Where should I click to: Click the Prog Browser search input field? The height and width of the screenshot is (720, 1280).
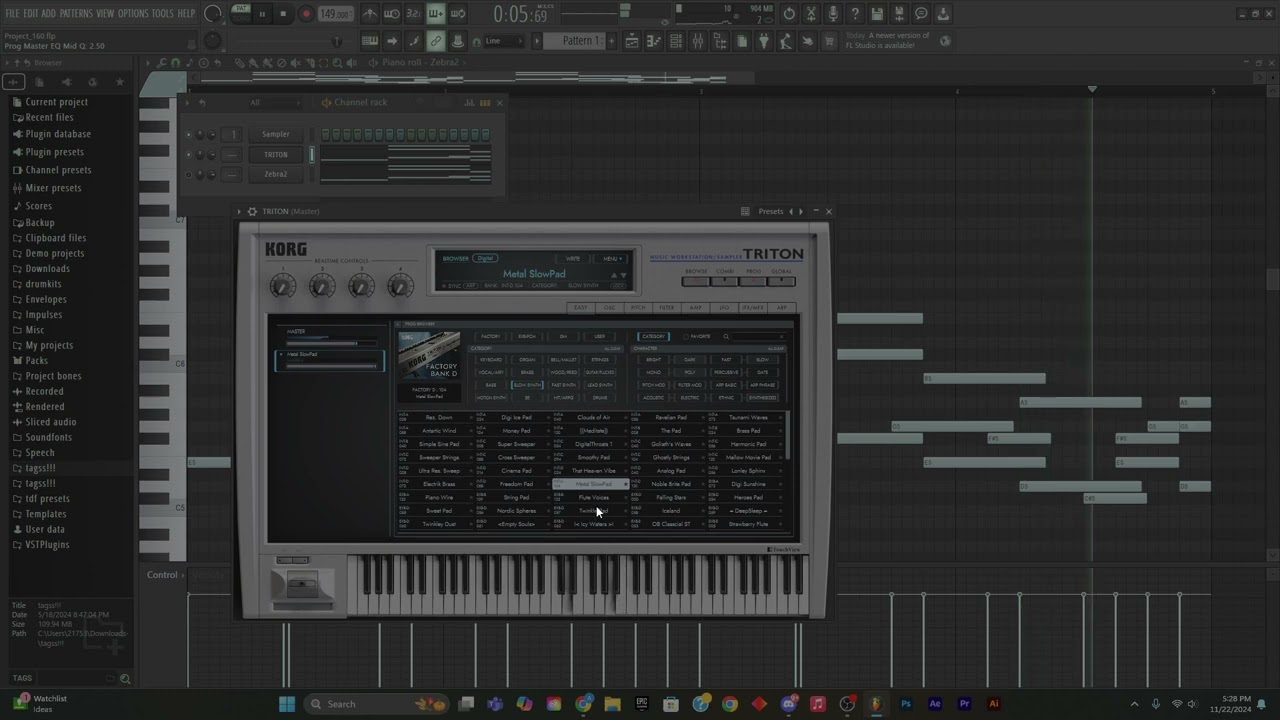pos(758,337)
